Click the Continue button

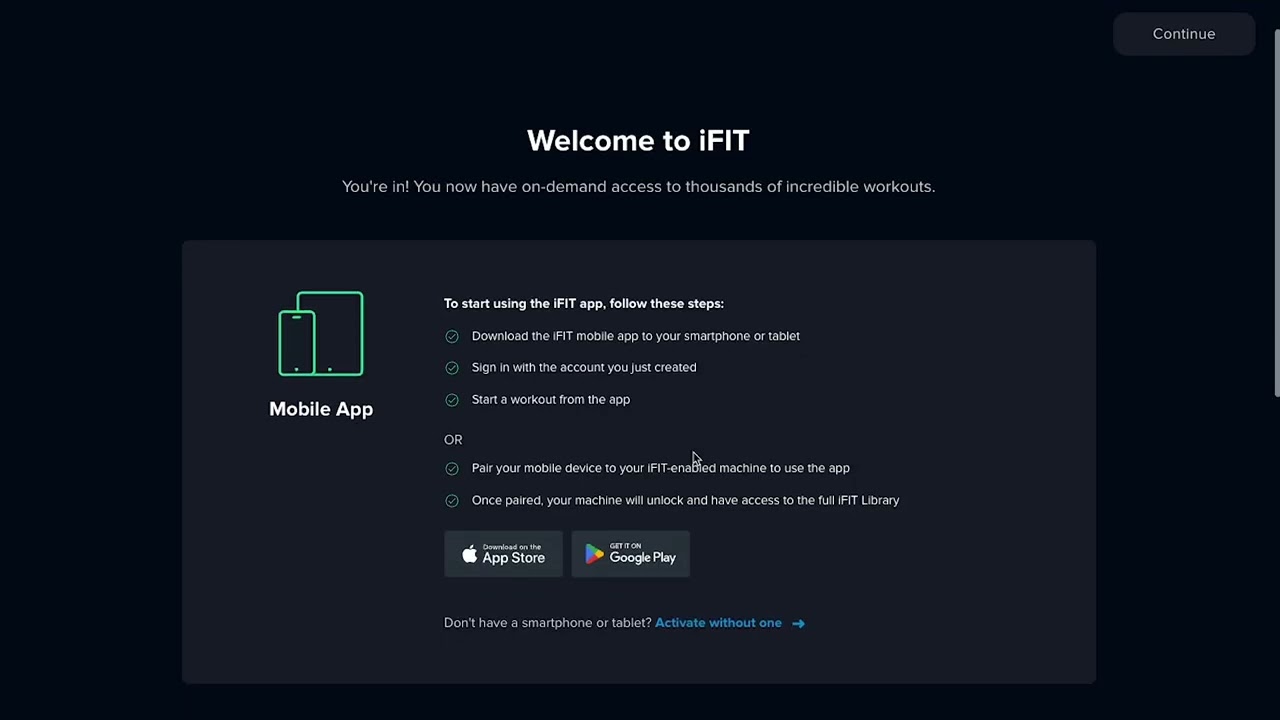click(x=1184, y=34)
